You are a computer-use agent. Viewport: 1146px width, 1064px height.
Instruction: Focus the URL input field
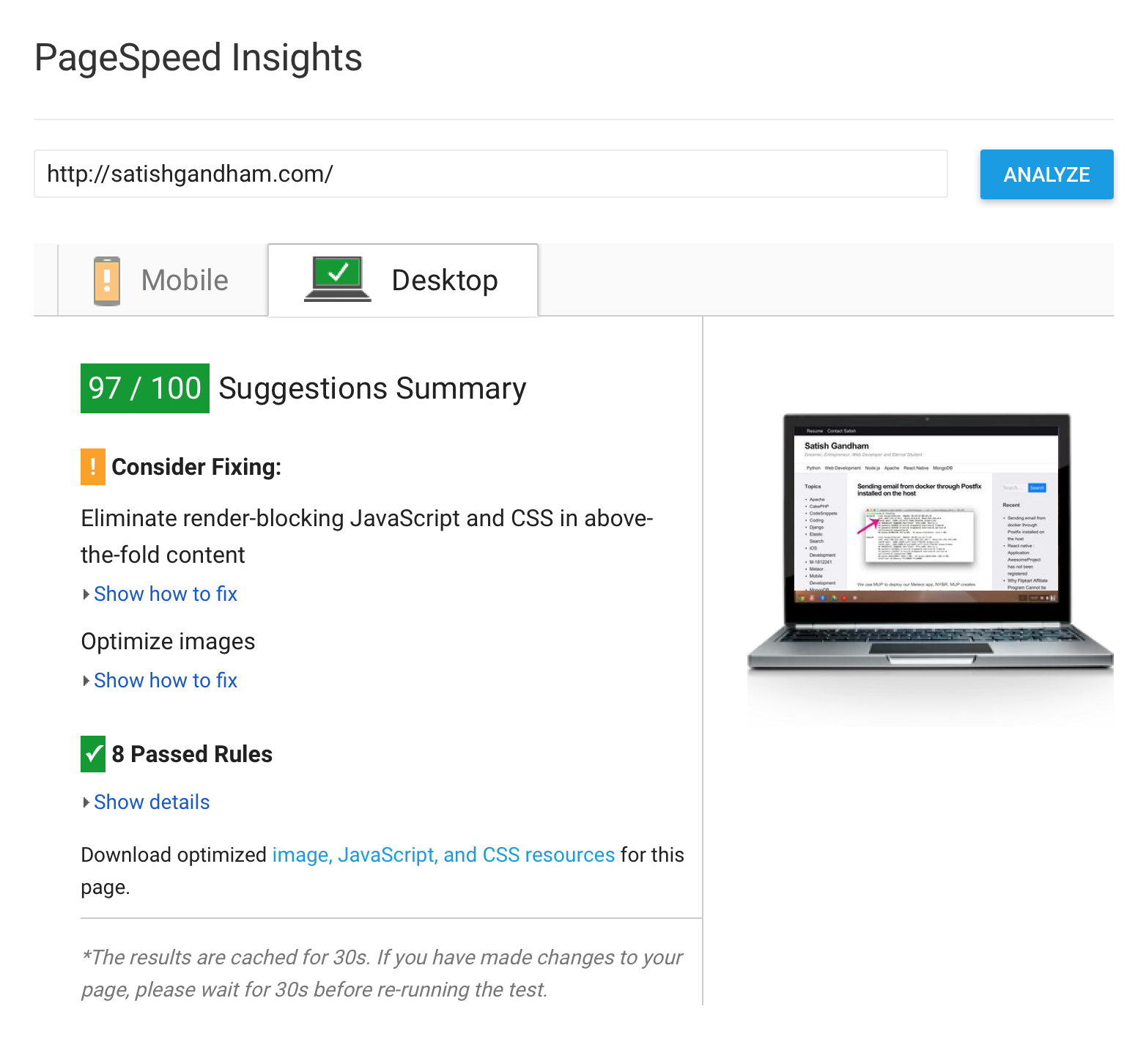tap(490, 174)
